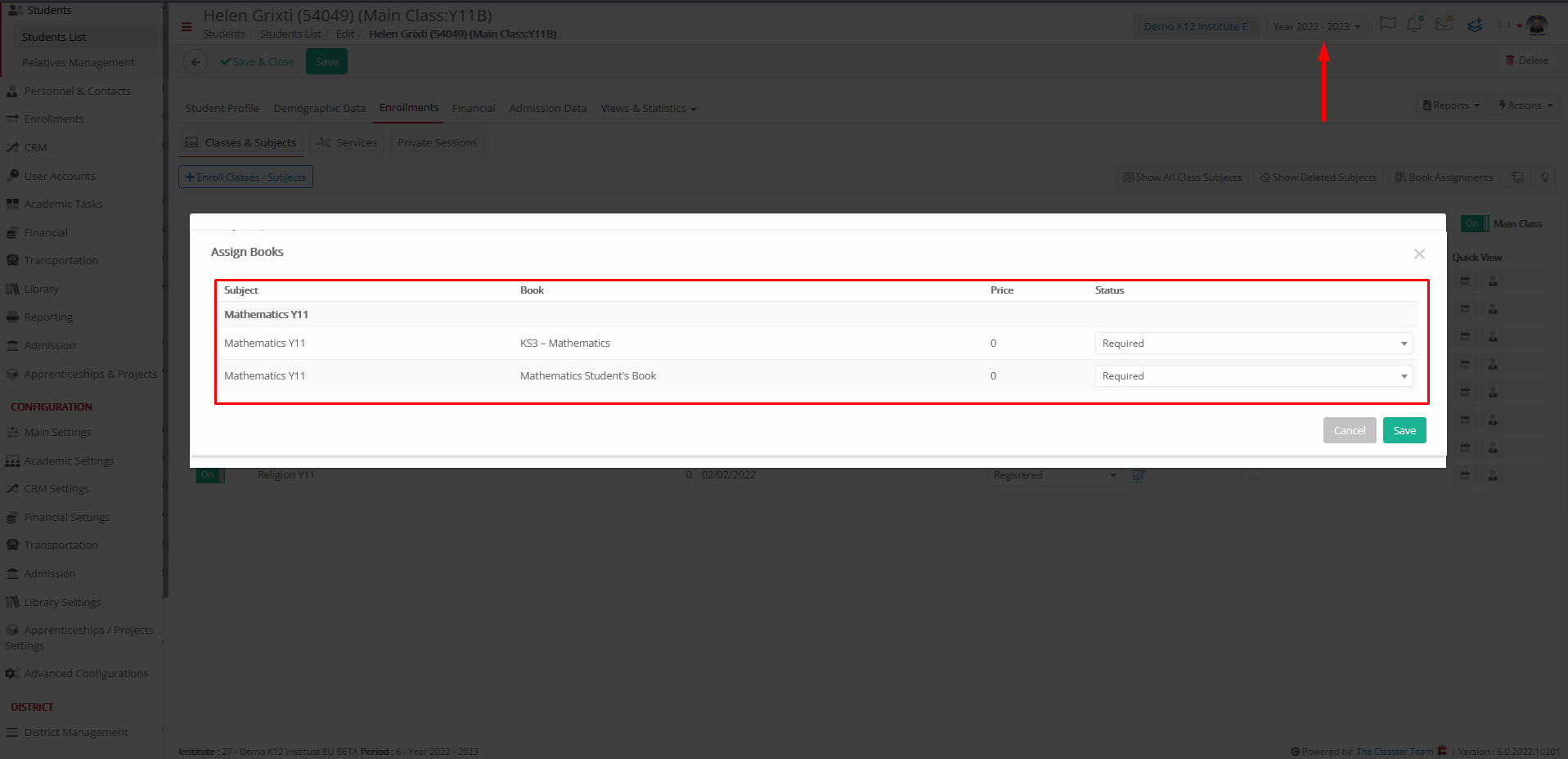
Task: Open District Management in sidebar
Action: click(76, 732)
